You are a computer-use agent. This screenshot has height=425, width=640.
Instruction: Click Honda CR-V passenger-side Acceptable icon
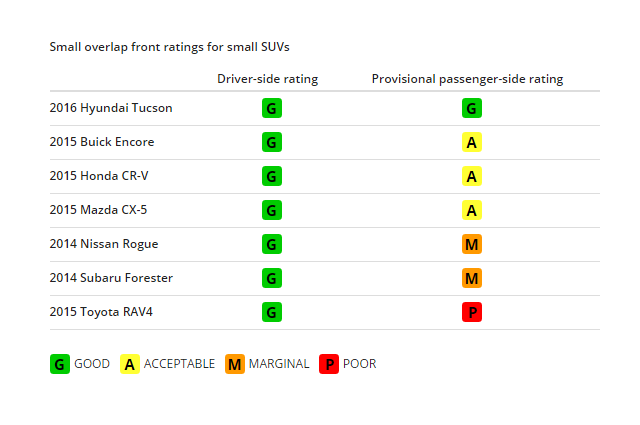472,176
